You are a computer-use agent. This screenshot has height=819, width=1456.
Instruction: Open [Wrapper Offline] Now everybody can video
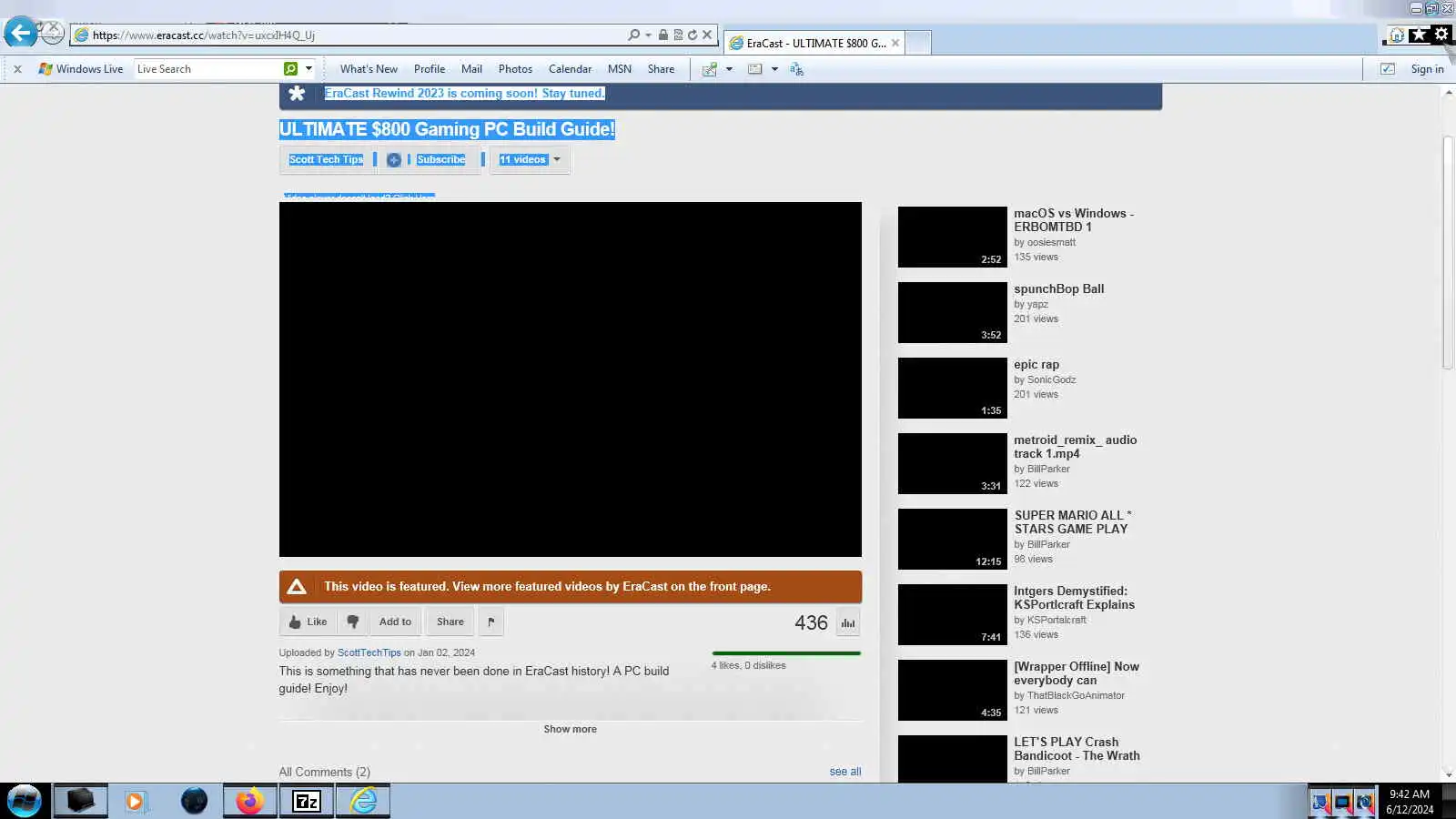coord(1077,673)
